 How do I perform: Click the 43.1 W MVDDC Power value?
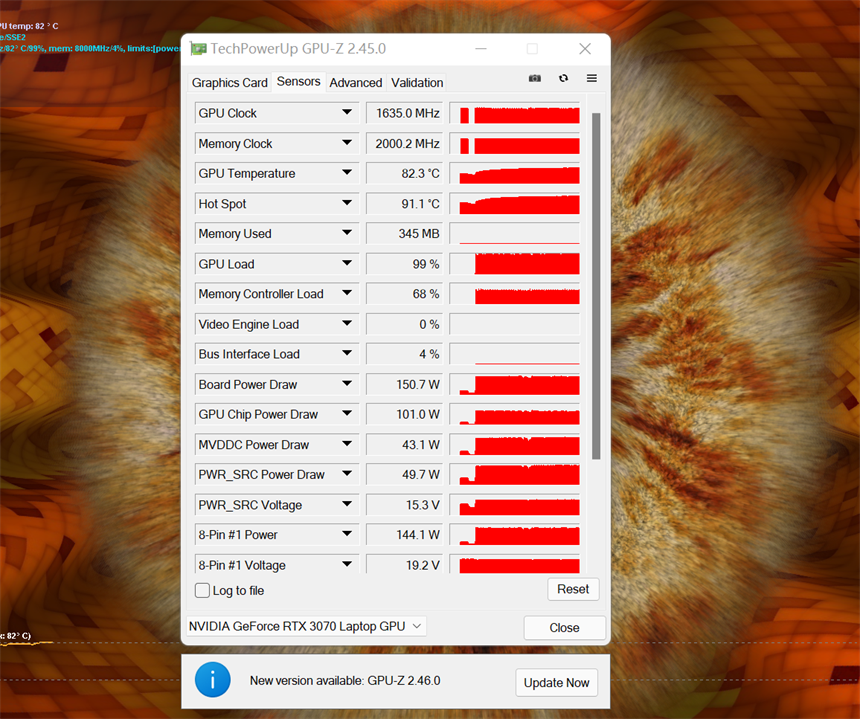click(x=405, y=444)
